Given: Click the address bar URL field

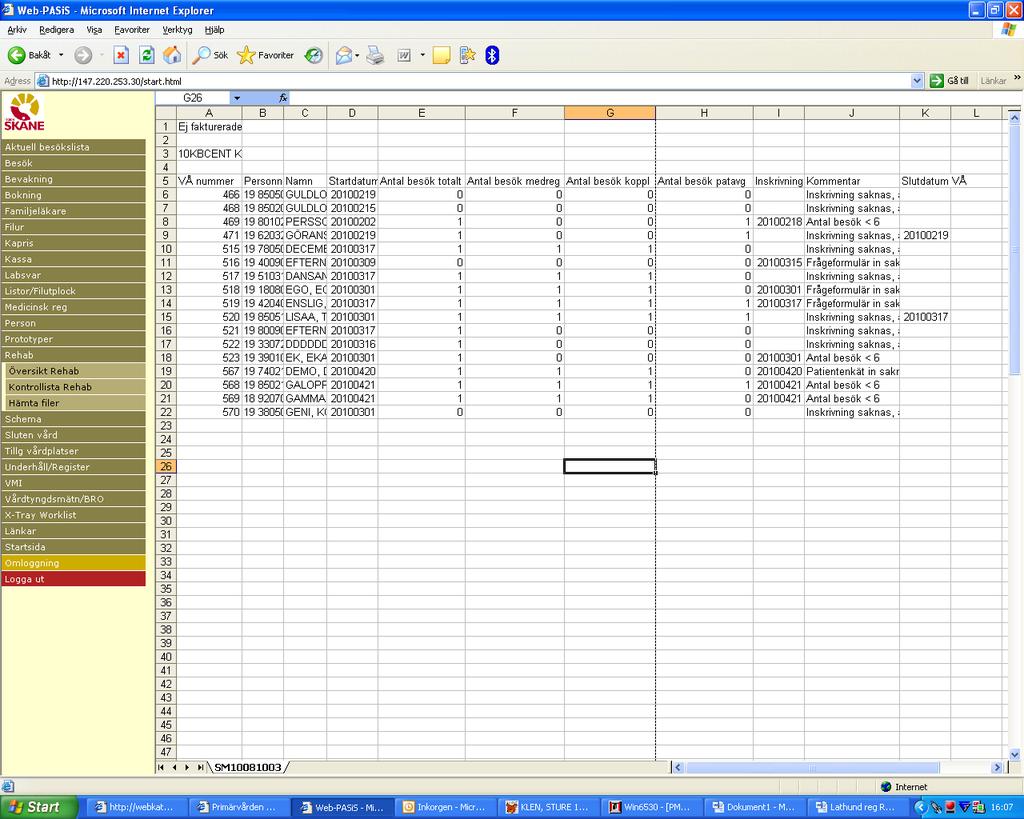Looking at the screenshot, I should tap(480, 81).
